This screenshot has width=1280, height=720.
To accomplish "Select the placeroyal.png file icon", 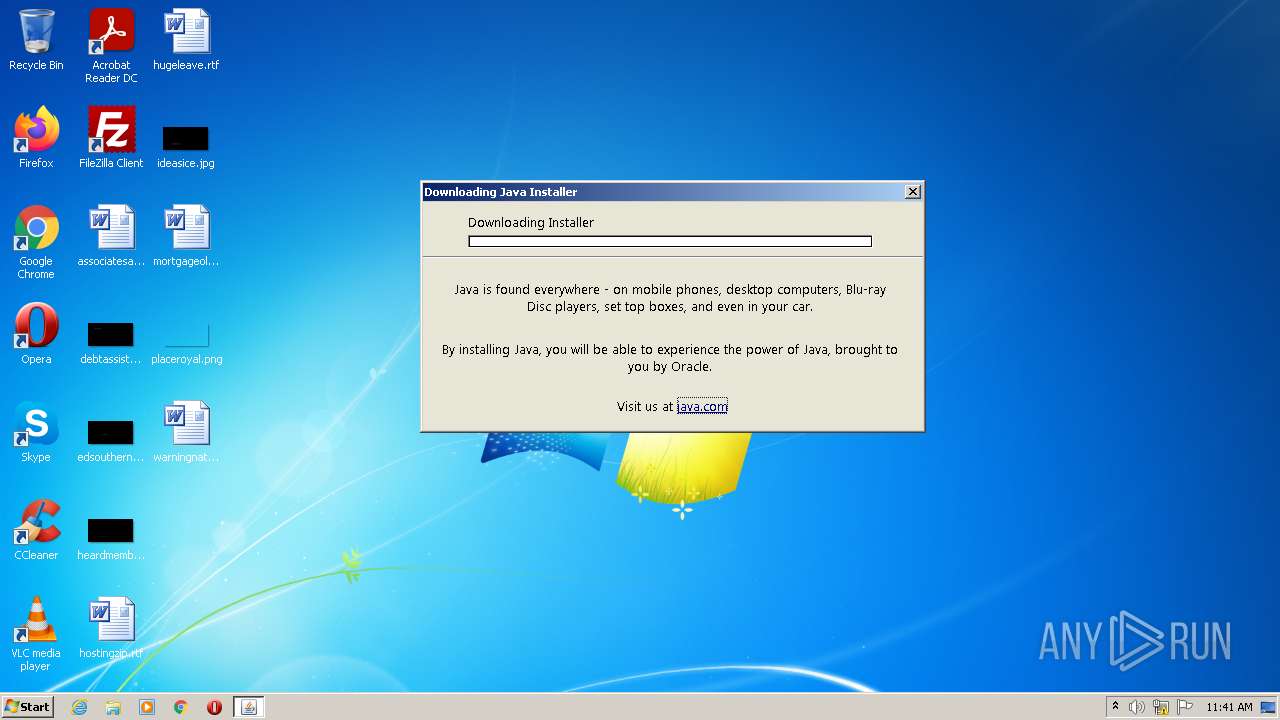I will click(x=186, y=343).
